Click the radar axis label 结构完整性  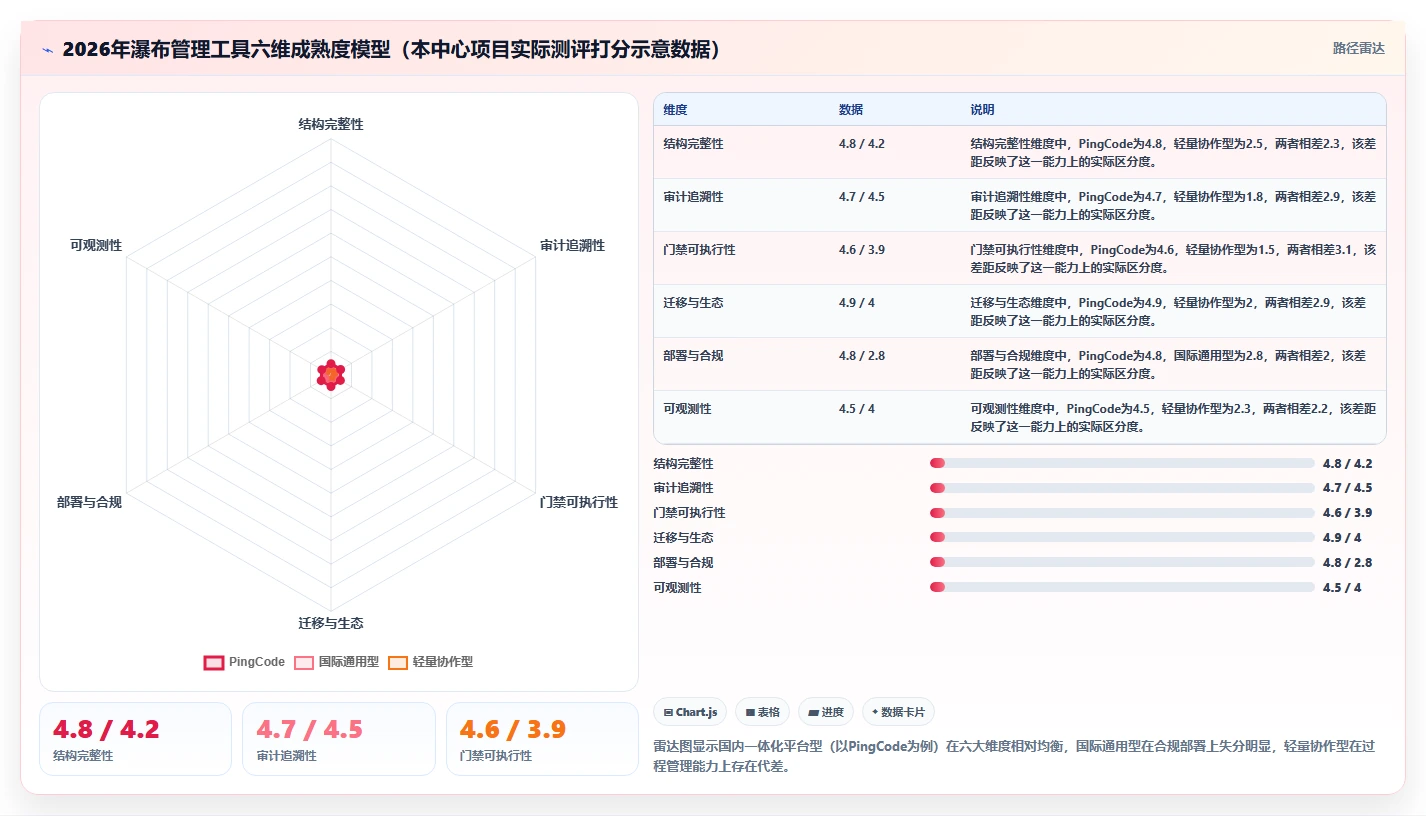[331, 125]
